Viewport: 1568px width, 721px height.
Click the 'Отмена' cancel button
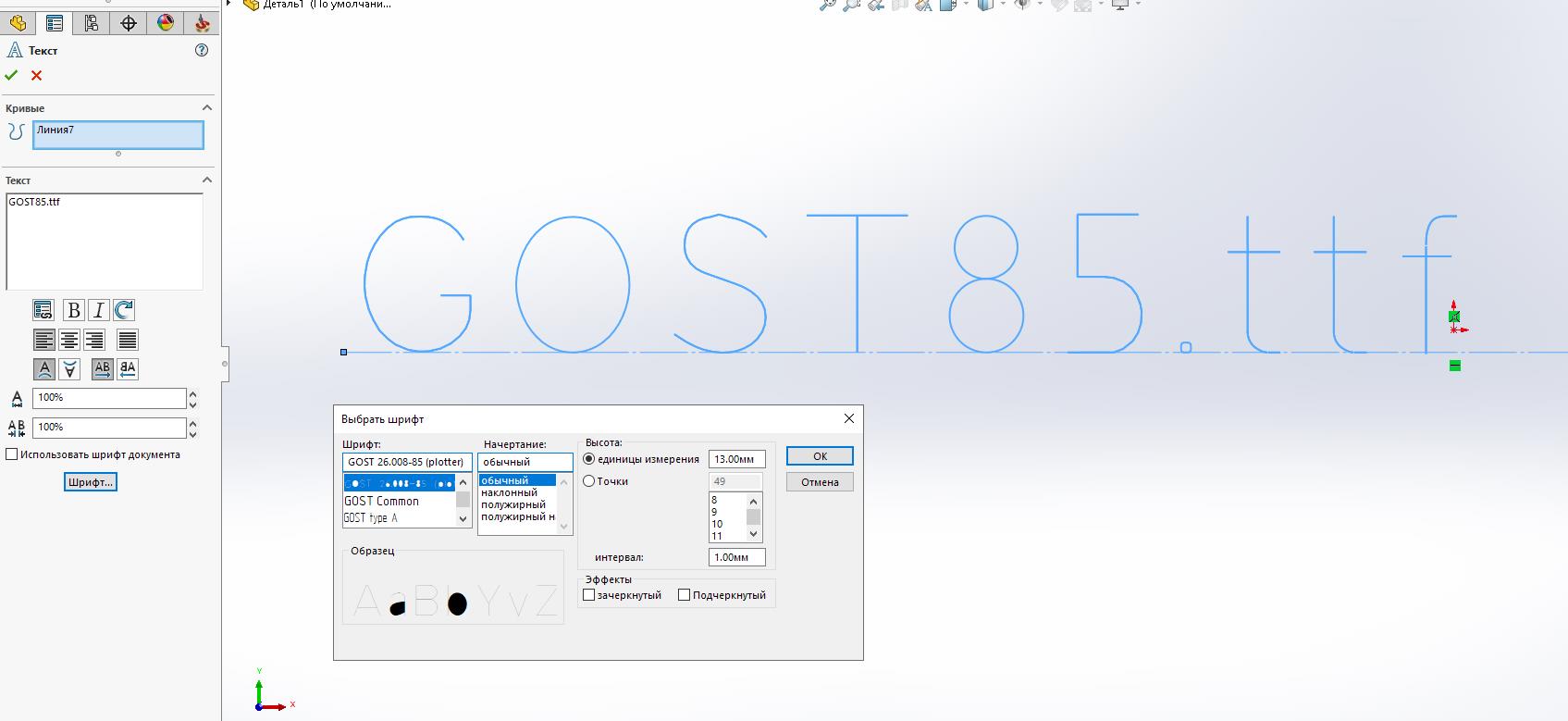[820, 482]
